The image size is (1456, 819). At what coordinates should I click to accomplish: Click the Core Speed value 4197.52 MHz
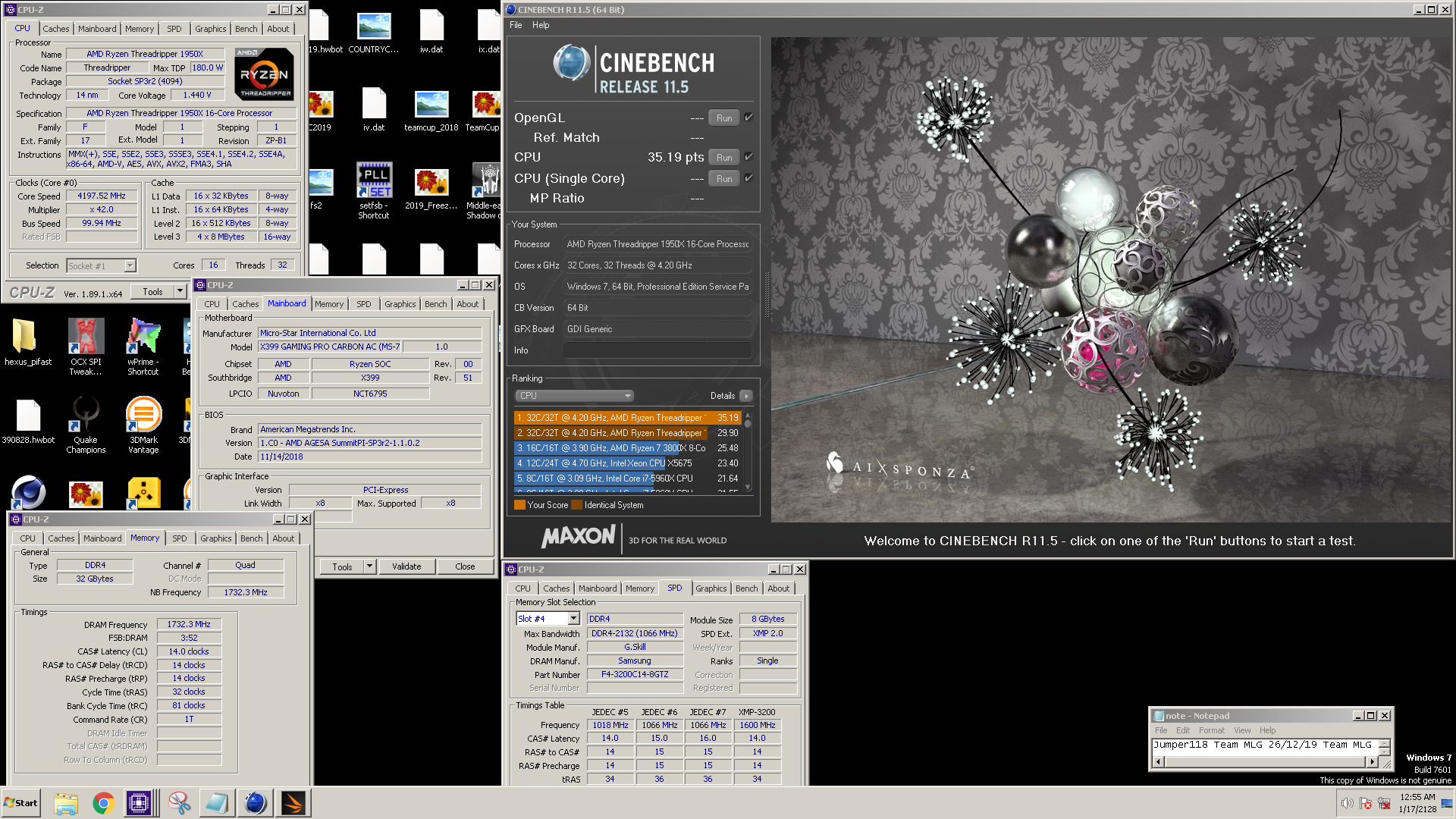coord(102,196)
